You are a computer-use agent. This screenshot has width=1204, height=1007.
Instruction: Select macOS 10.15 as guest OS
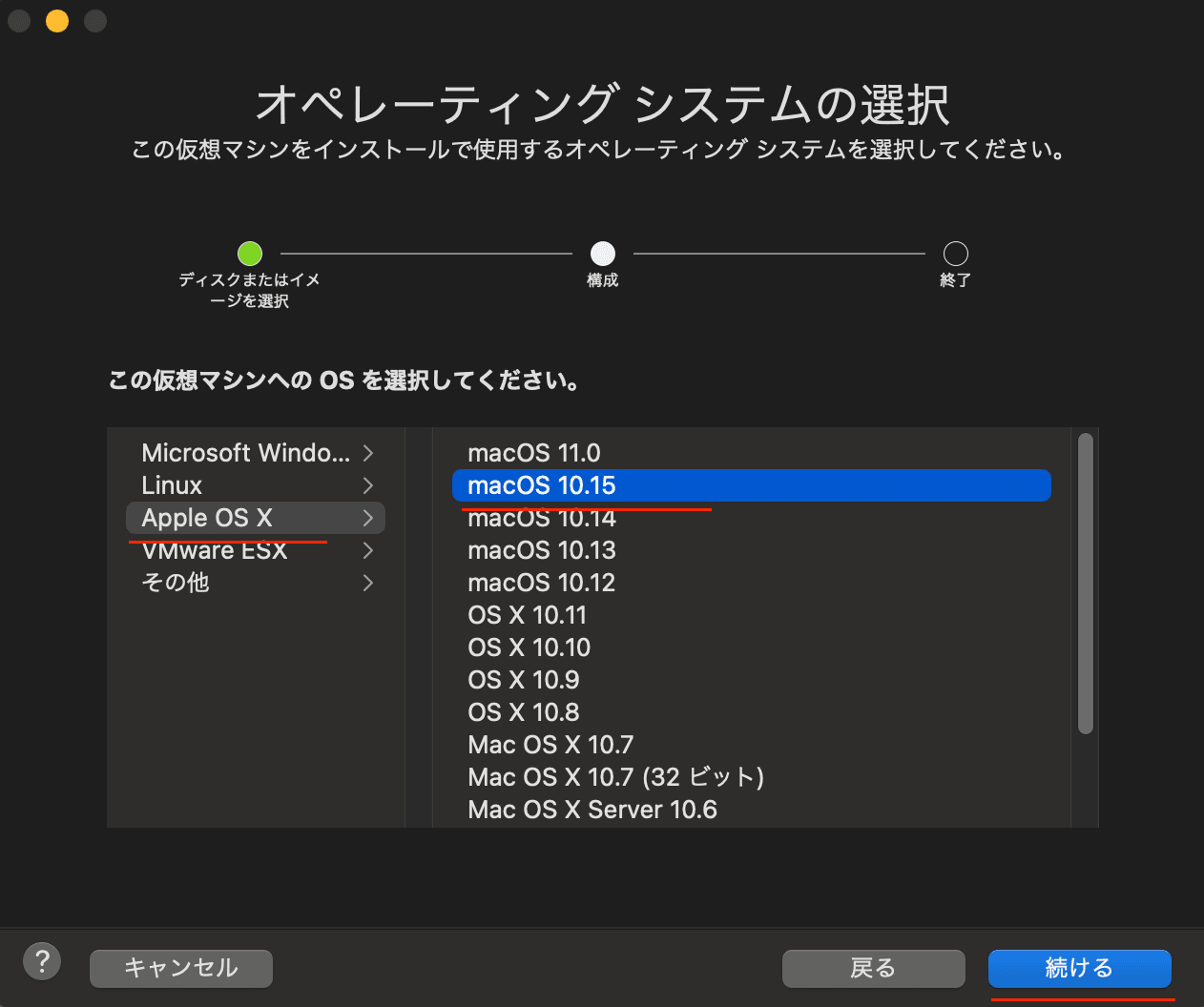click(541, 484)
